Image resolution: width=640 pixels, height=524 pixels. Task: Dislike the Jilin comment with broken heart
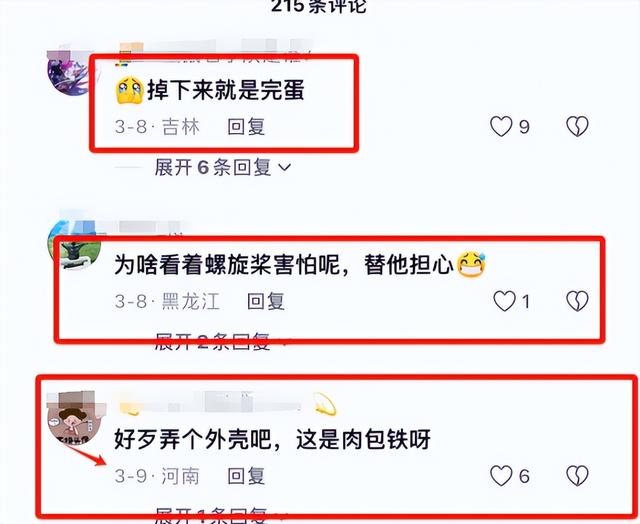[x=578, y=126]
